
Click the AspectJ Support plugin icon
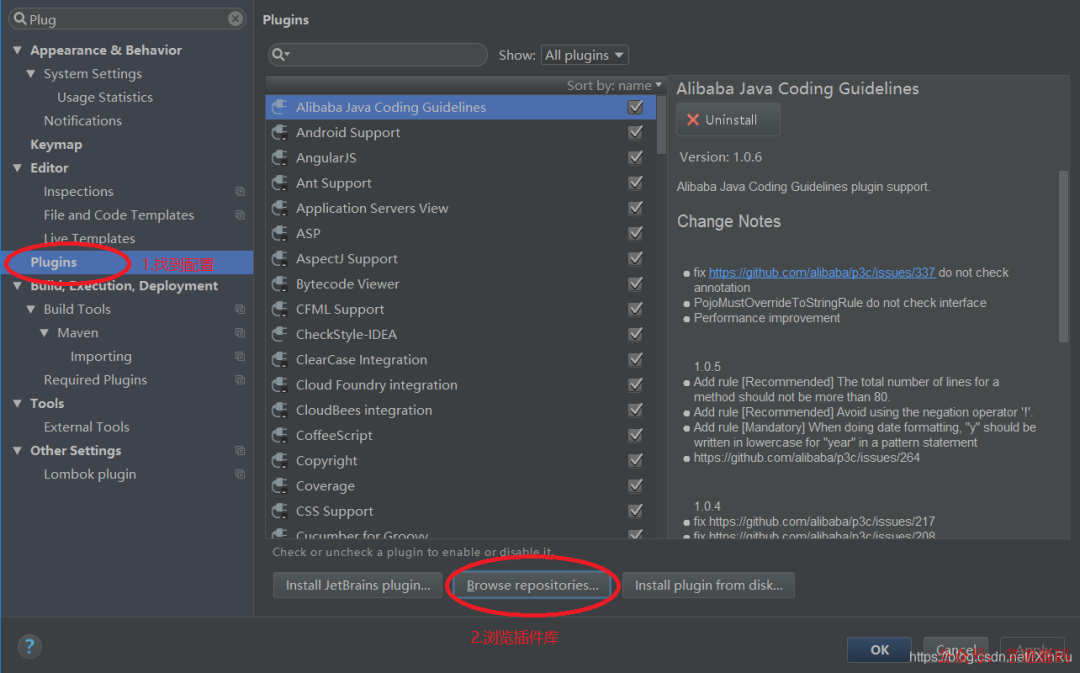tap(280, 258)
